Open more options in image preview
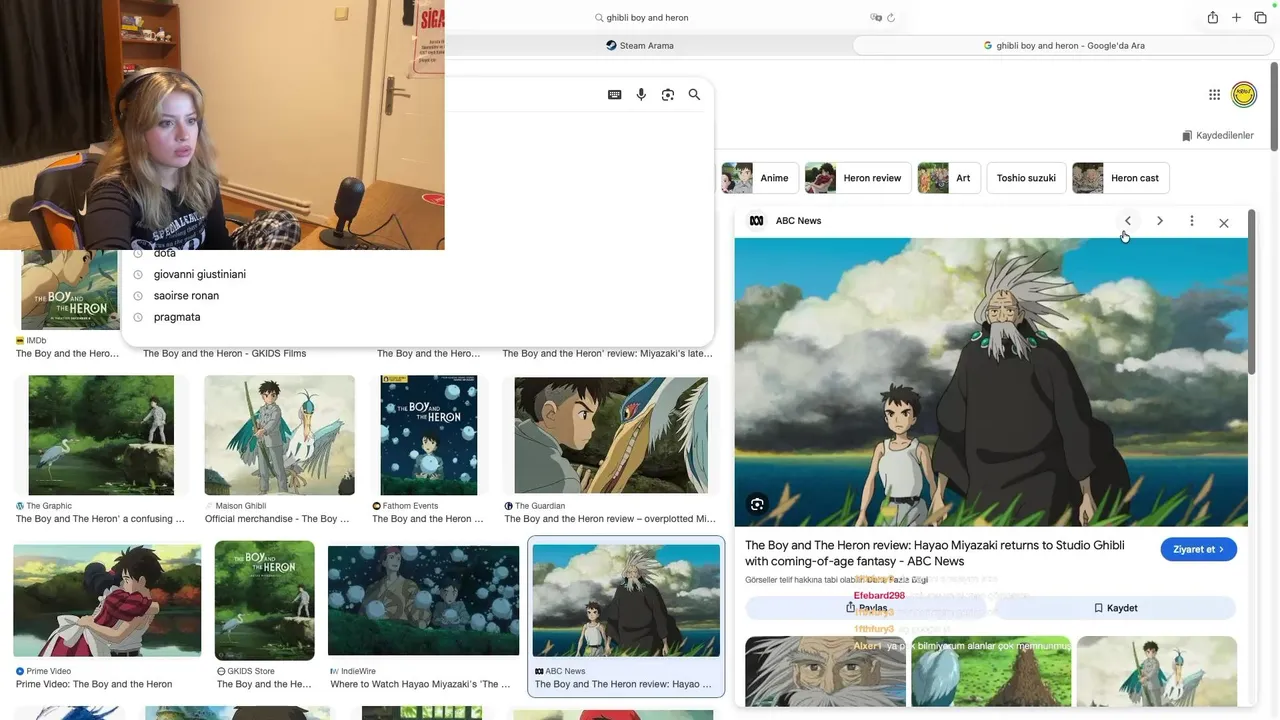Viewport: 1280px width, 720px height. (1191, 221)
